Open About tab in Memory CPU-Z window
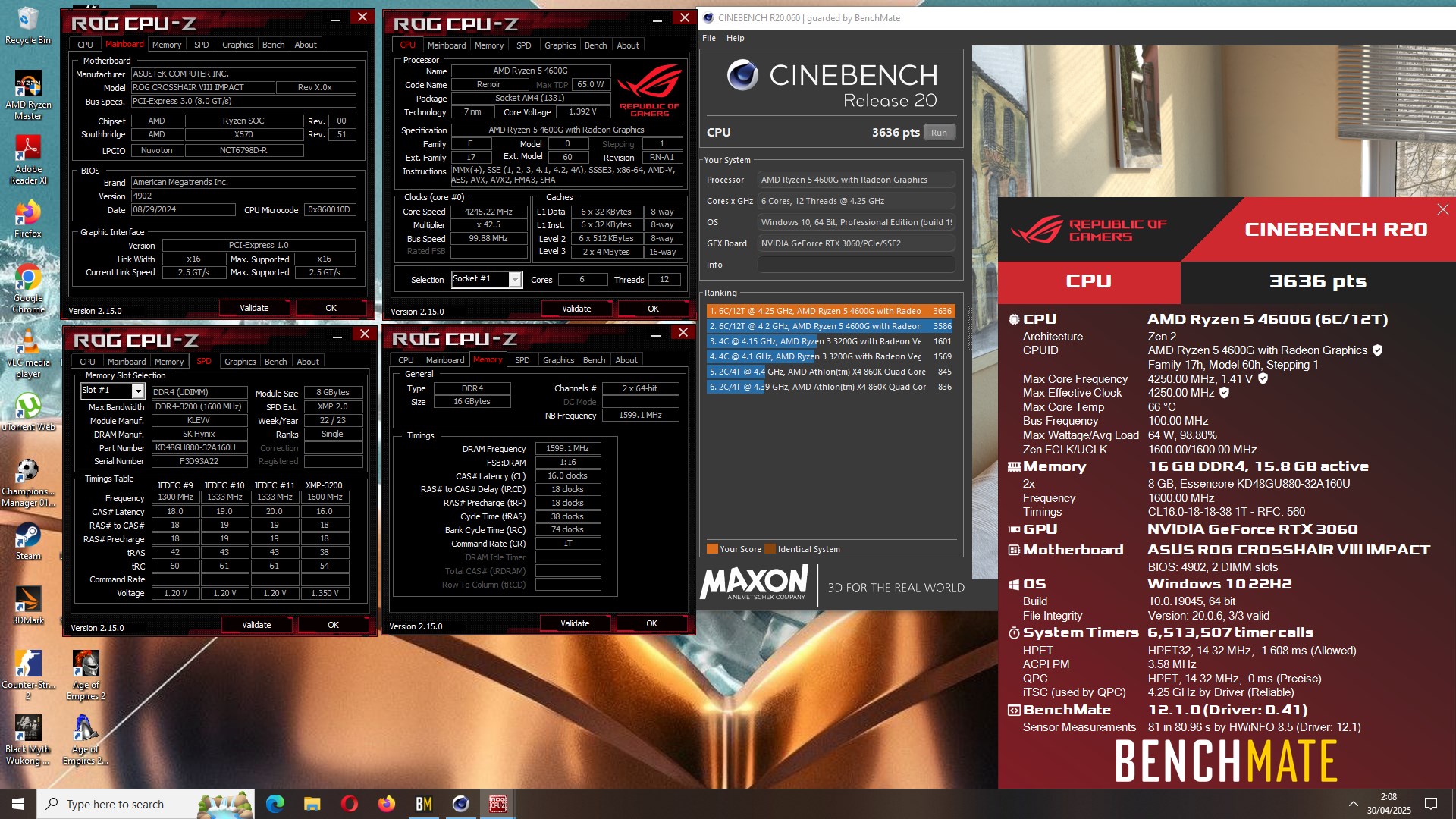Screen dimensions: 1456x819 626,360
